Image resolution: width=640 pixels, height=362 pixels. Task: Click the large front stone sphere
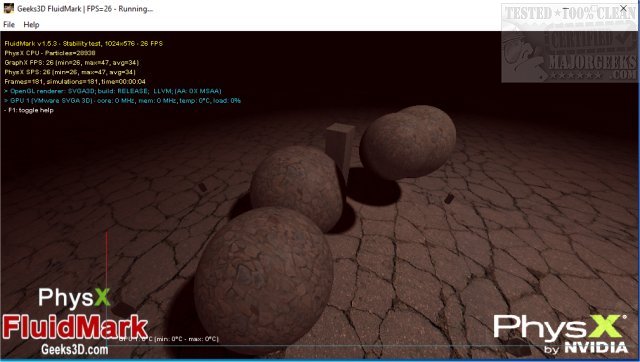click(264, 280)
